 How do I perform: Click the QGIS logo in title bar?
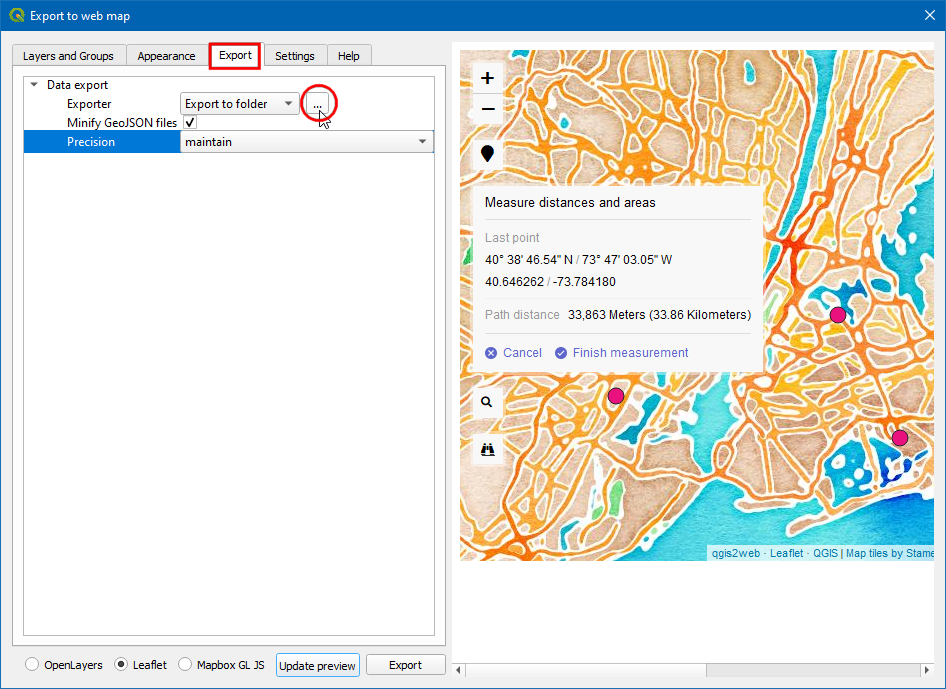click(x=17, y=16)
